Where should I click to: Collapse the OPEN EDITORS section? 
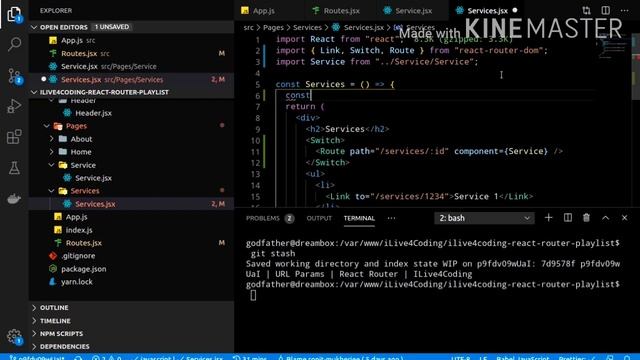tap(34, 27)
